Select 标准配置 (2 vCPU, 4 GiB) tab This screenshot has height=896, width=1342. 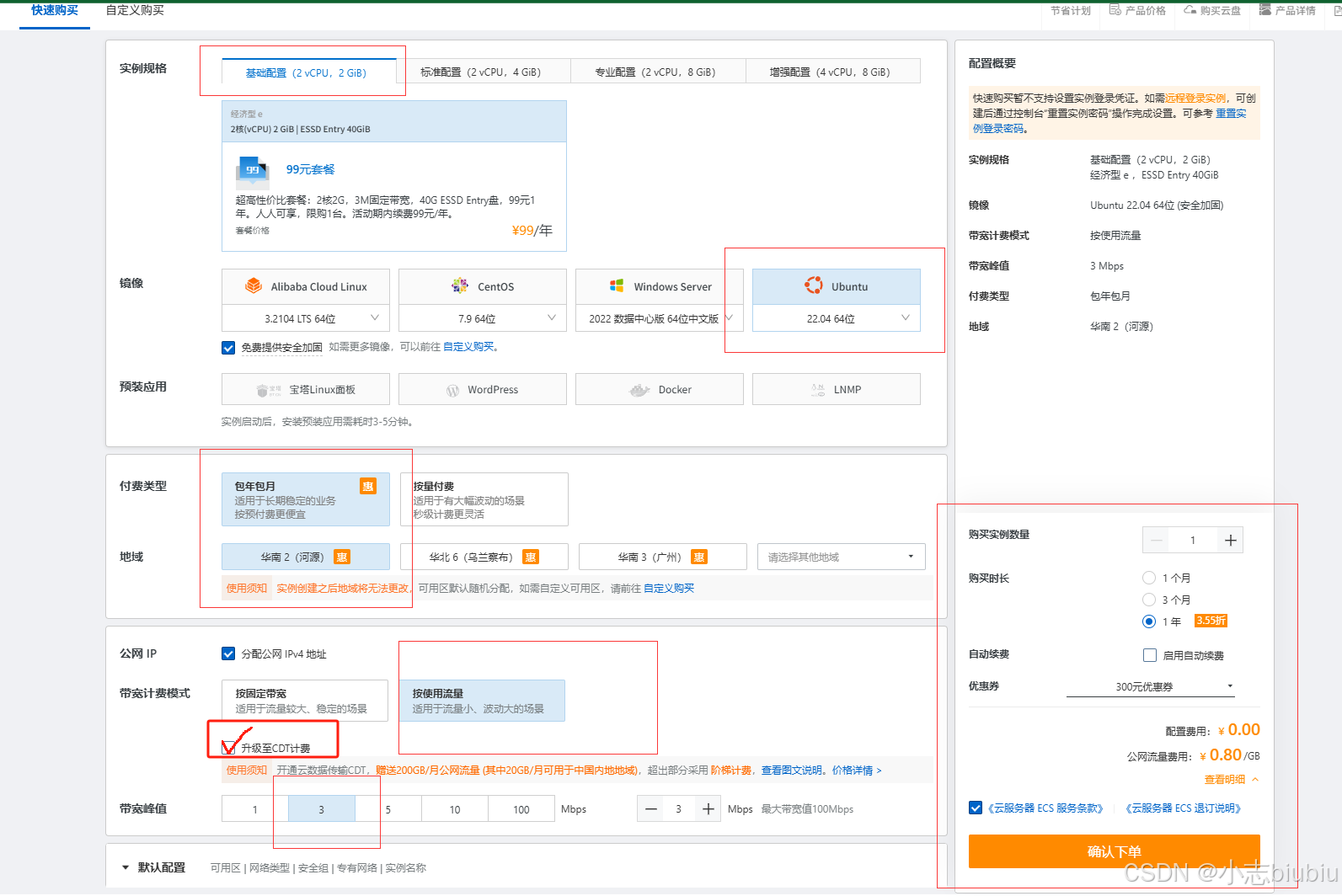pos(484,72)
